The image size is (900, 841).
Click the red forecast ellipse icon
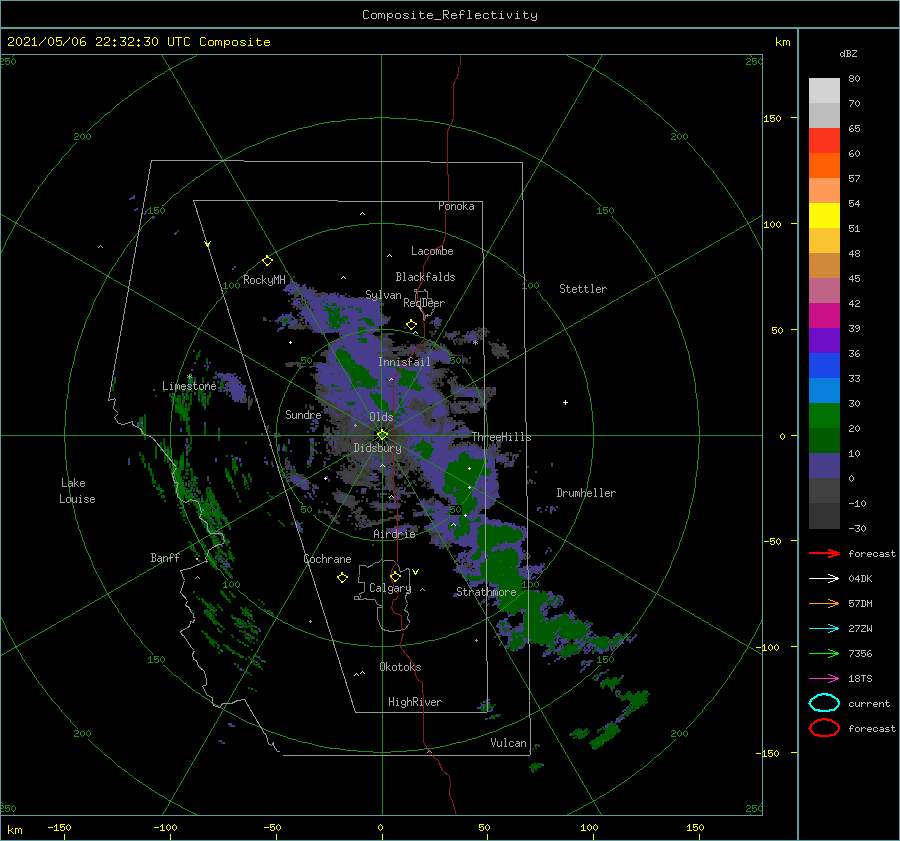click(824, 728)
